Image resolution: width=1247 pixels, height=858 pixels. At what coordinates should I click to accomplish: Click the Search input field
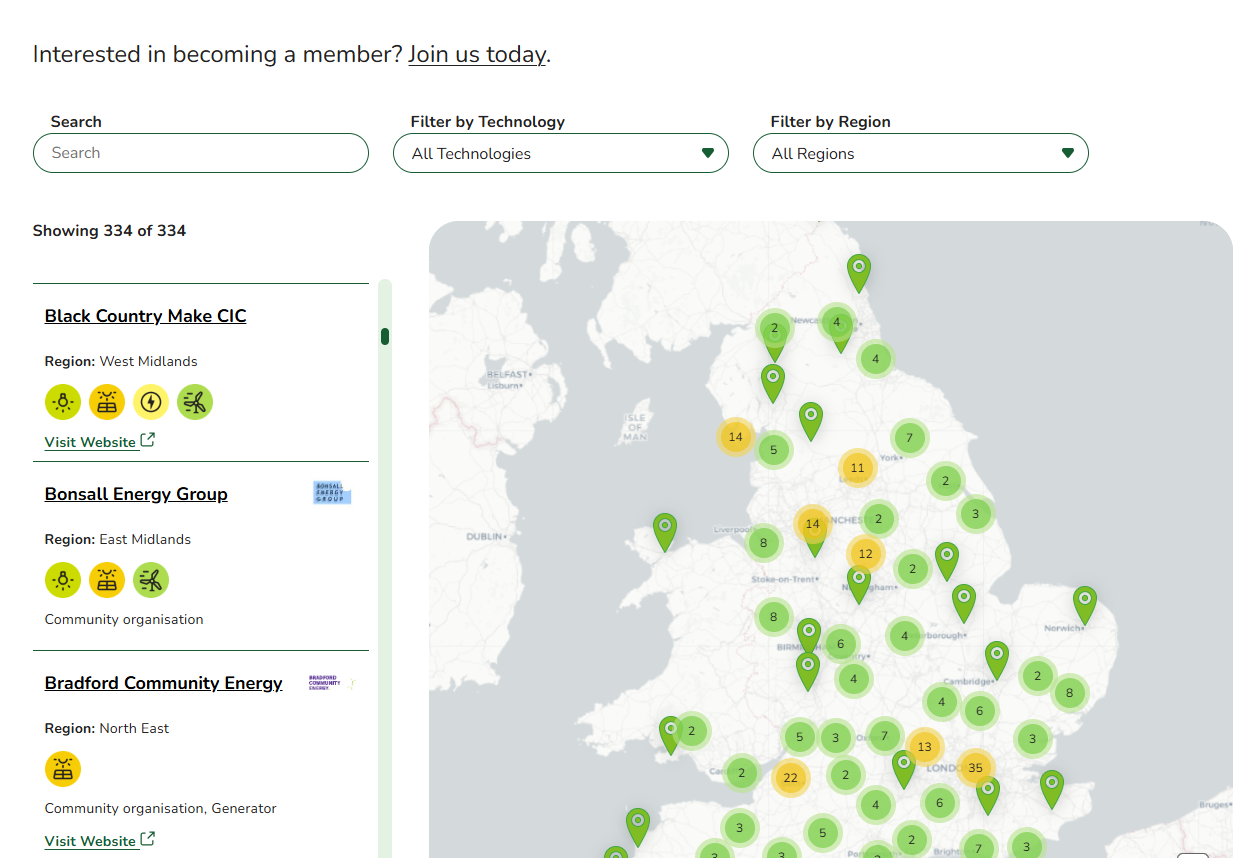pos(200,153)
